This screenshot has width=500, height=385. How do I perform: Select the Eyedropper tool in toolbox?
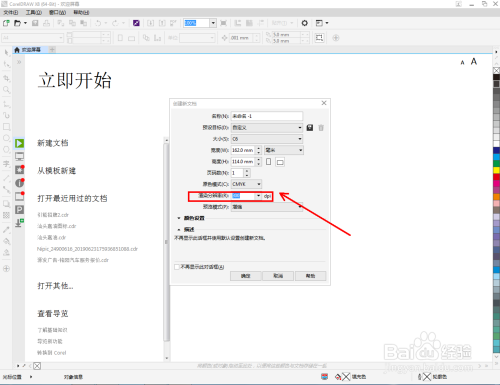point(6,230)
